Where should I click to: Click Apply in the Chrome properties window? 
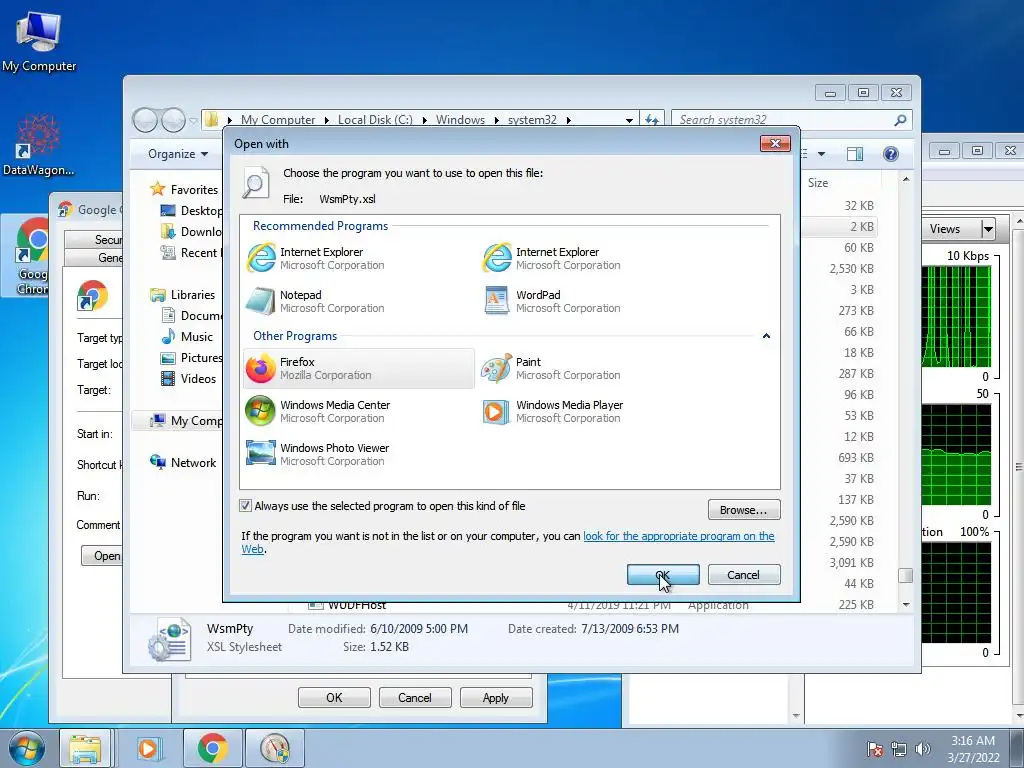(x=496, y=697)
